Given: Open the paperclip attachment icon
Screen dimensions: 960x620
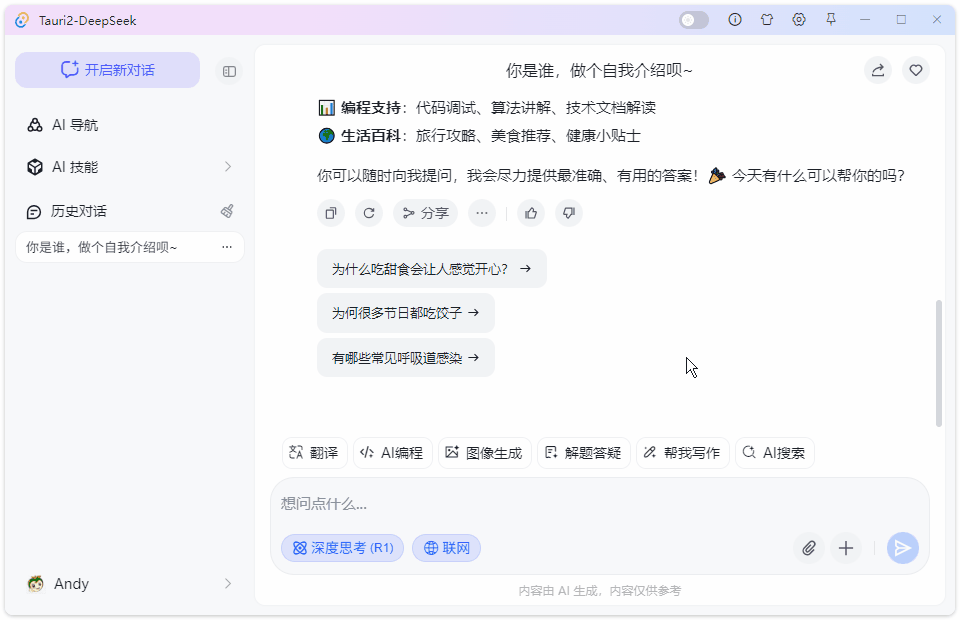Looking at the screenshot, I should click(808, 548).
